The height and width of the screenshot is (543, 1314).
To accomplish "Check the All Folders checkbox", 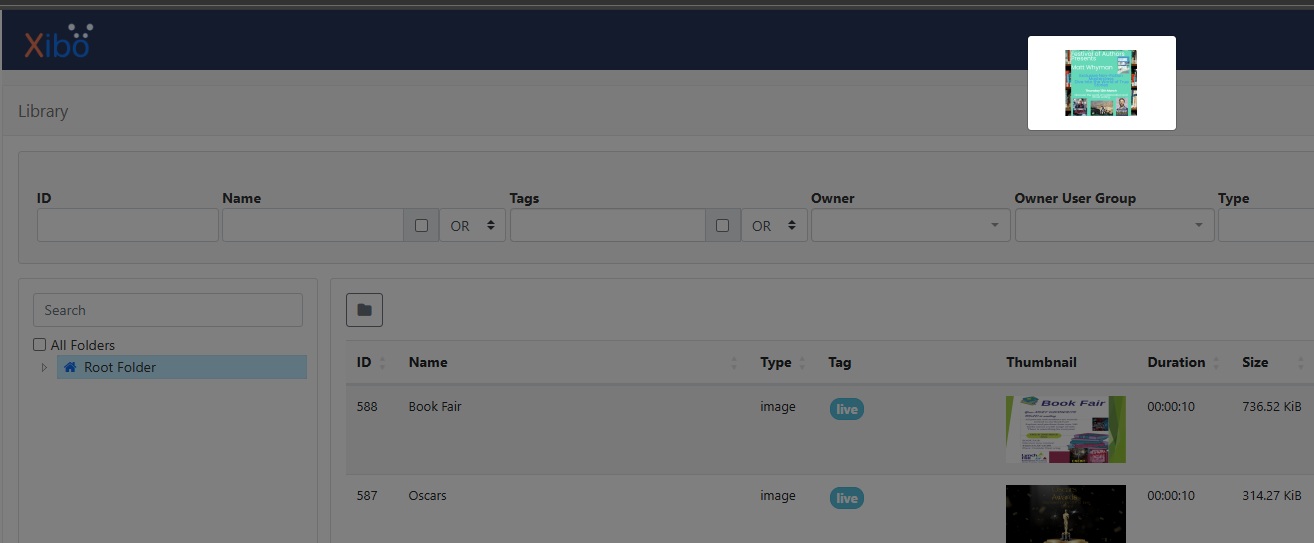I will point(40,345).
